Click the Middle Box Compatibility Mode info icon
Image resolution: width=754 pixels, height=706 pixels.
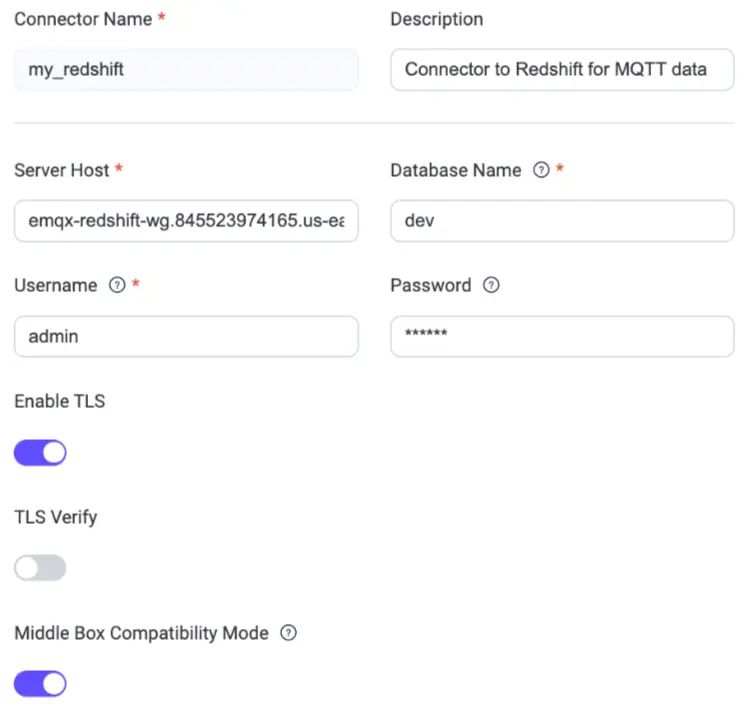[288, 633]
